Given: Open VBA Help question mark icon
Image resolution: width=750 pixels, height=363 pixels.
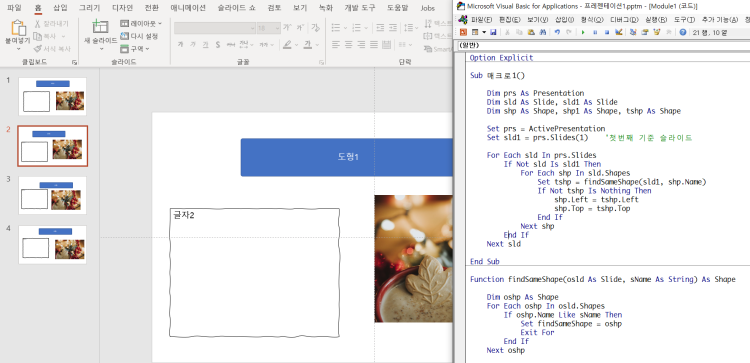Looking at the screenshot, I should coord(683,32).
